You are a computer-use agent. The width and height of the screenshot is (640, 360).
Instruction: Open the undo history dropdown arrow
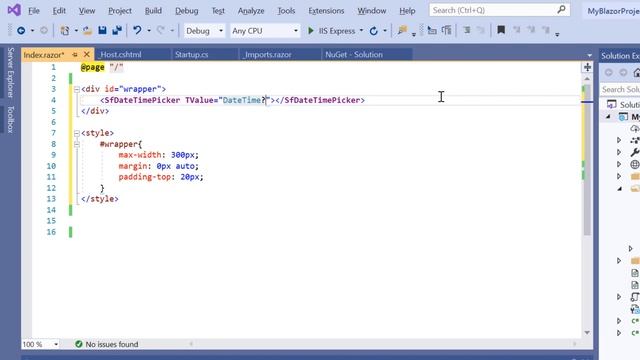click(x=149, y=31)
